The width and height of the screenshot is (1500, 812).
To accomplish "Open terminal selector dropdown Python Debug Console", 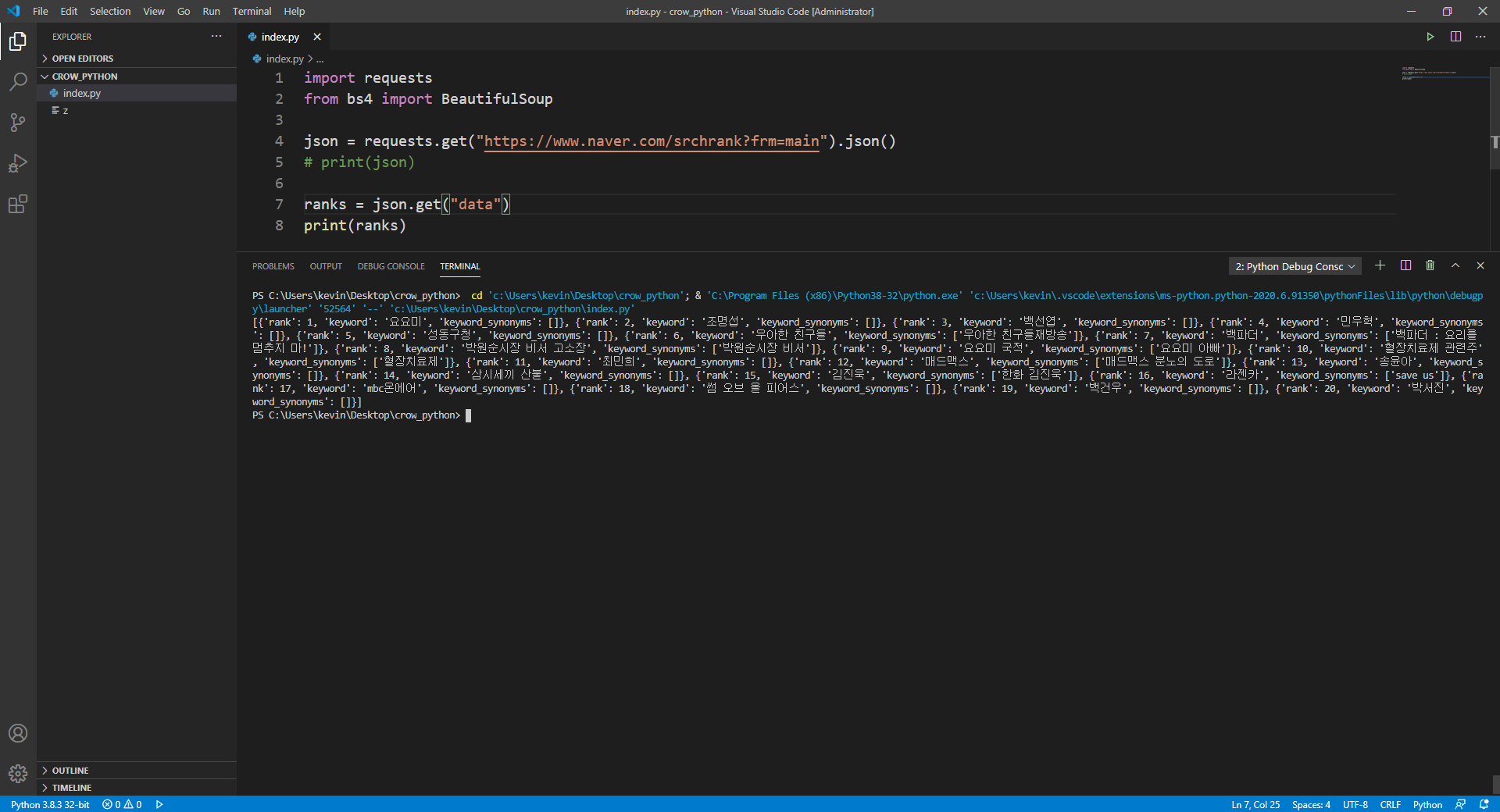I will click(x=1295, y=266).
